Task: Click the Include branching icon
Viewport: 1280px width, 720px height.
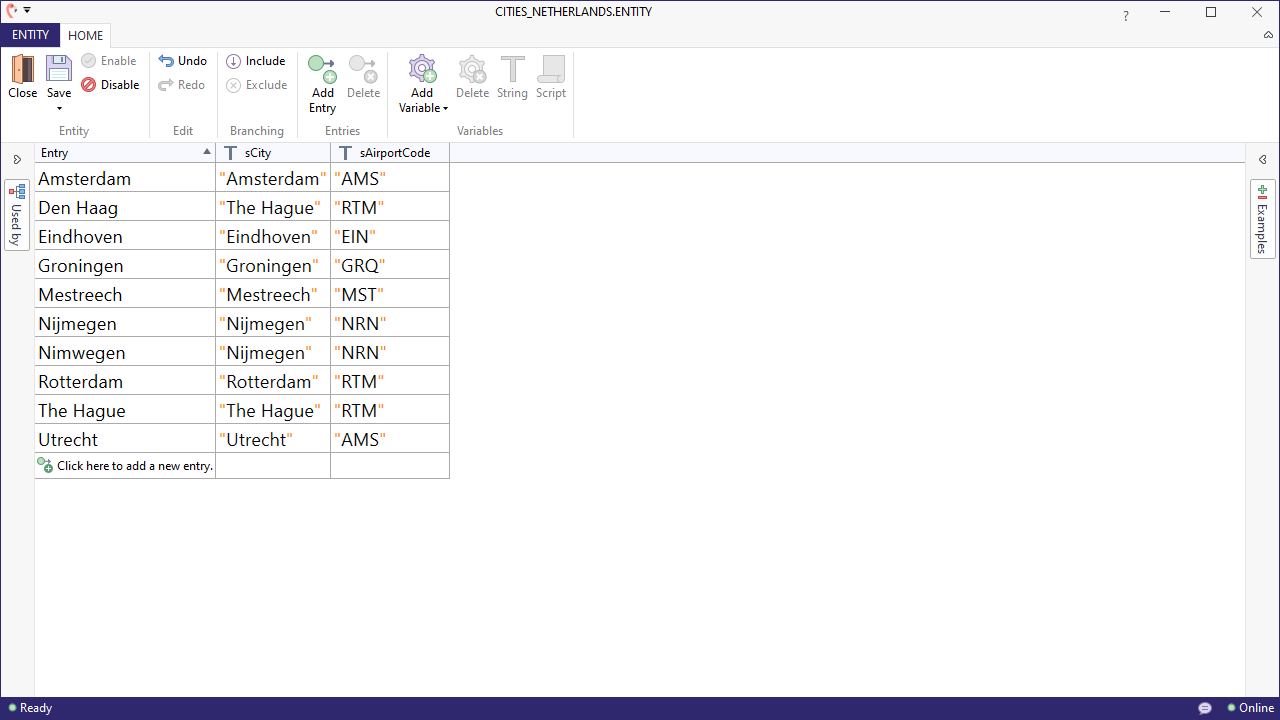Action: click(233, 61)
